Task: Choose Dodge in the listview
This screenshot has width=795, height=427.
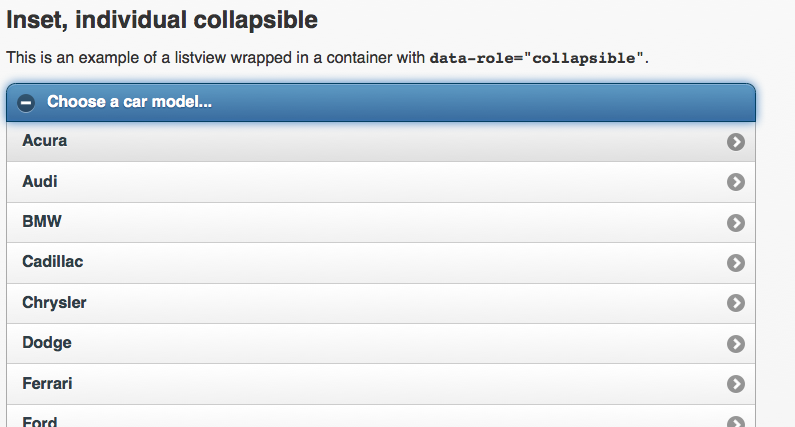Action: click(x=381, y=343)
